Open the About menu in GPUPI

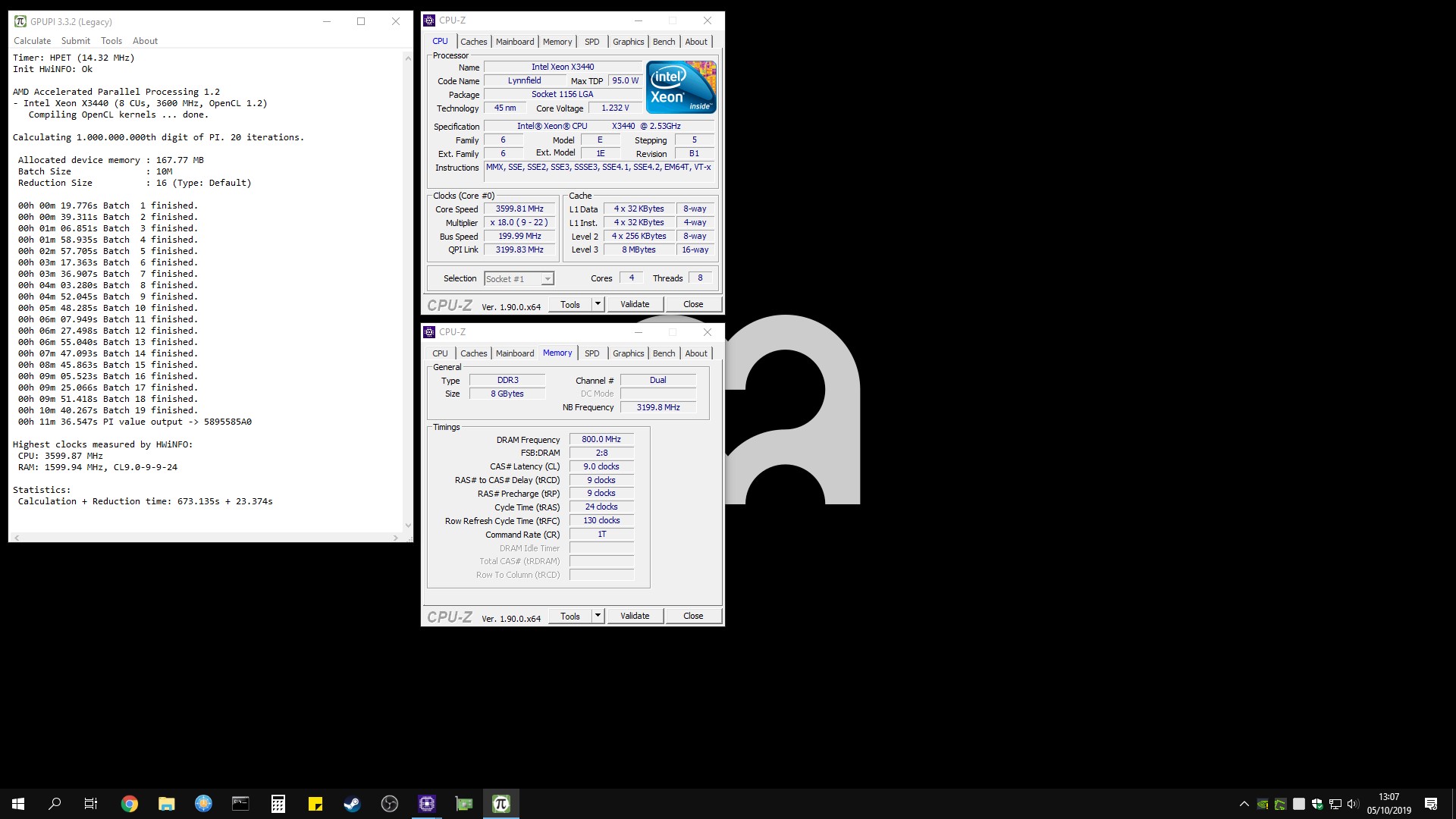145,41
